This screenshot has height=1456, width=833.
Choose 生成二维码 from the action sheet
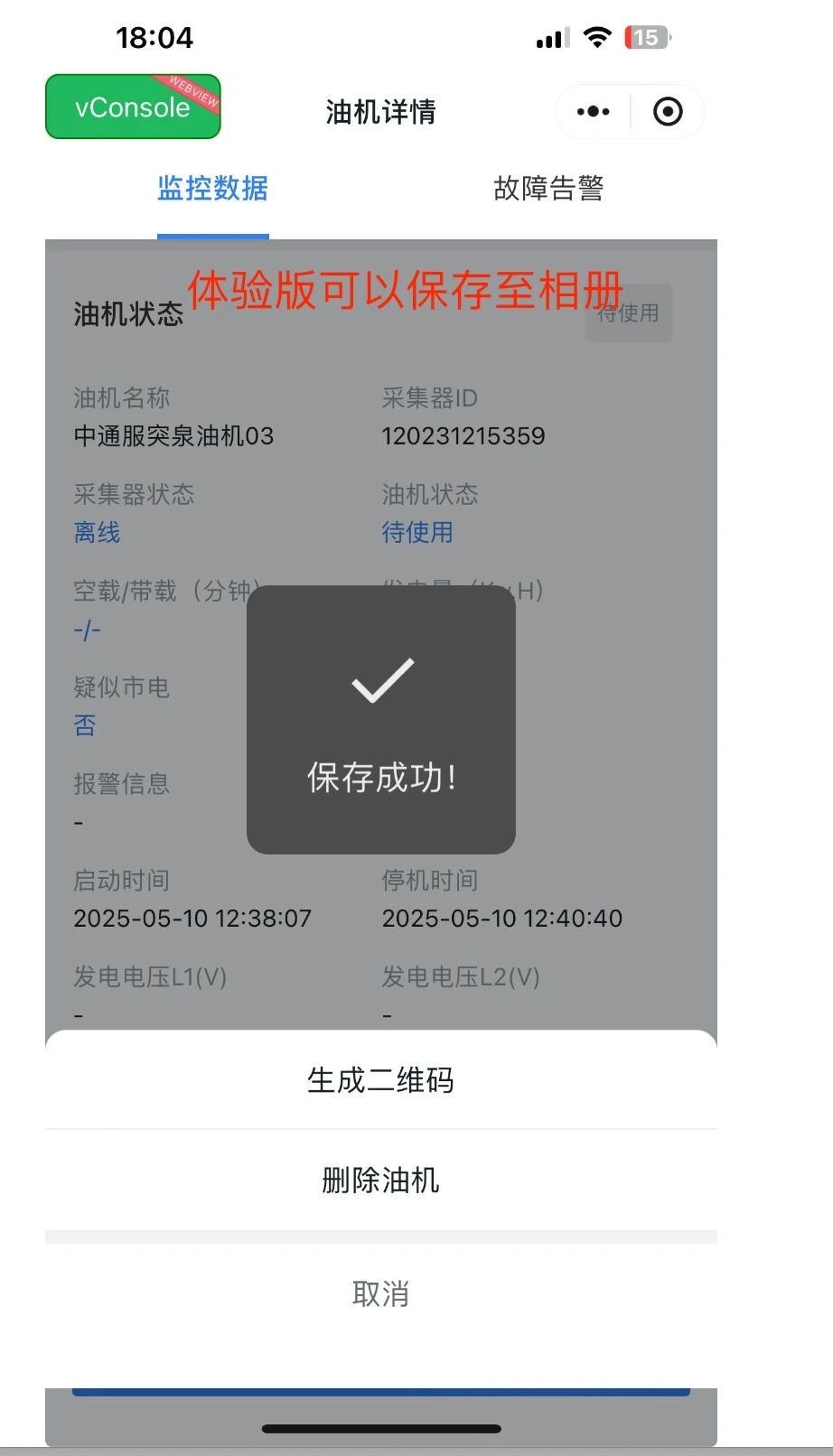[x=381, y=1079]
